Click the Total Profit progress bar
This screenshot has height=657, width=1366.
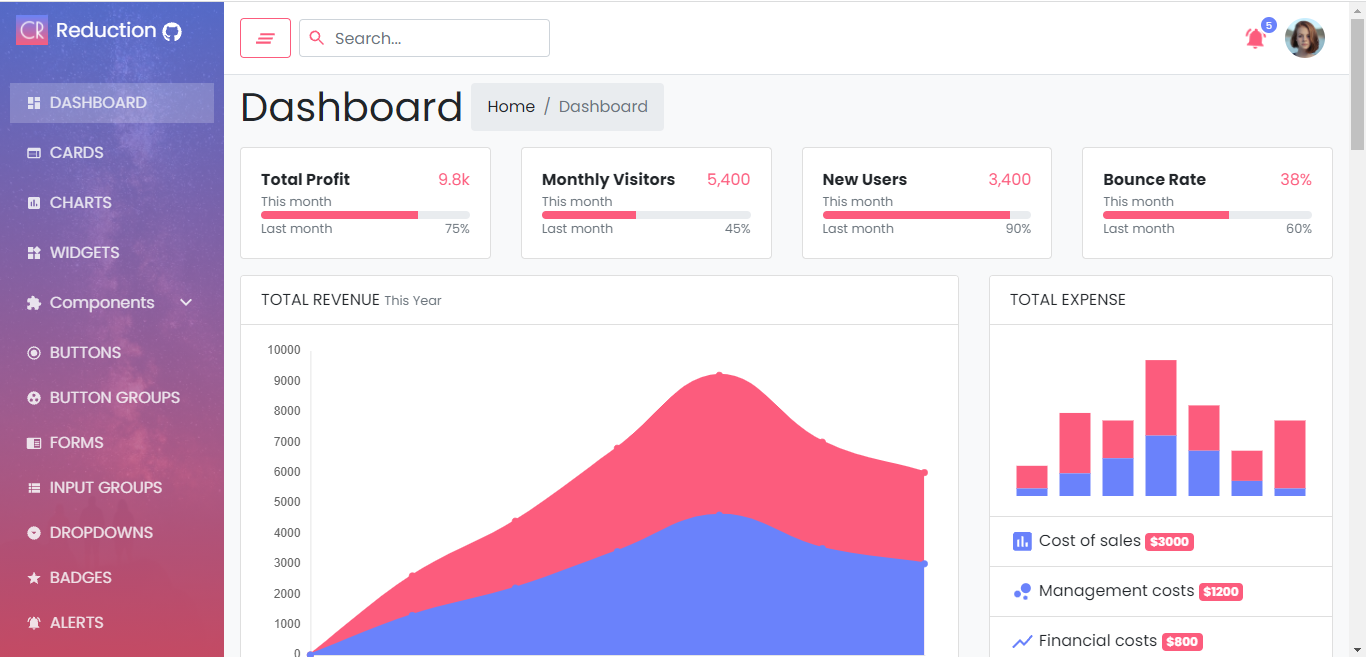point(365,215)
